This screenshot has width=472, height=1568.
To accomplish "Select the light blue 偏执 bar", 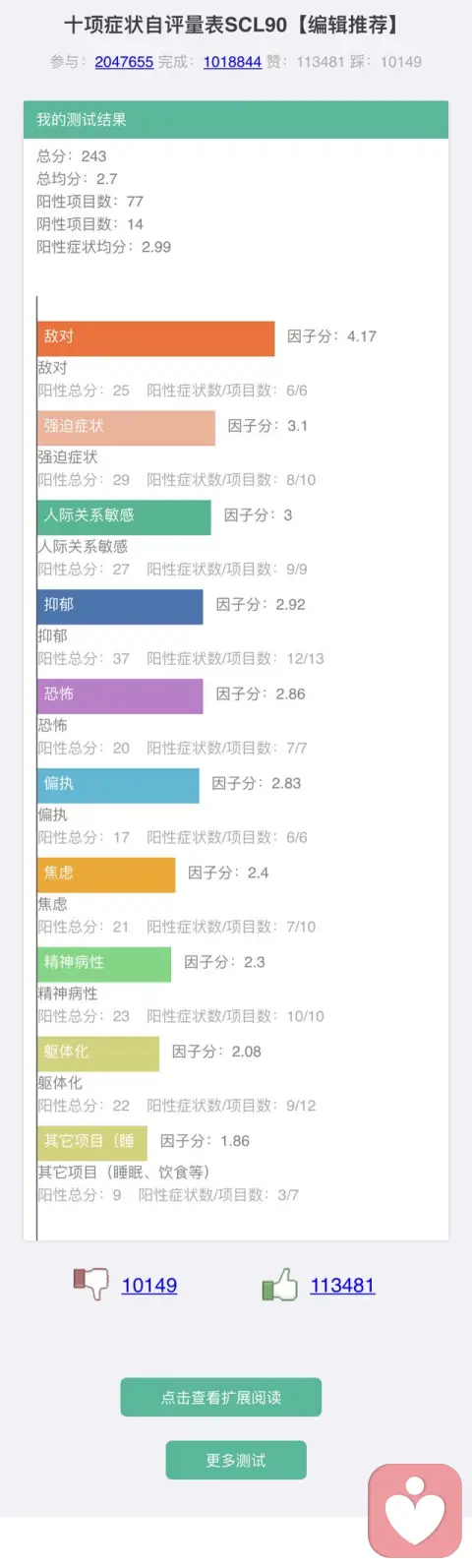I will pos(118,786).
